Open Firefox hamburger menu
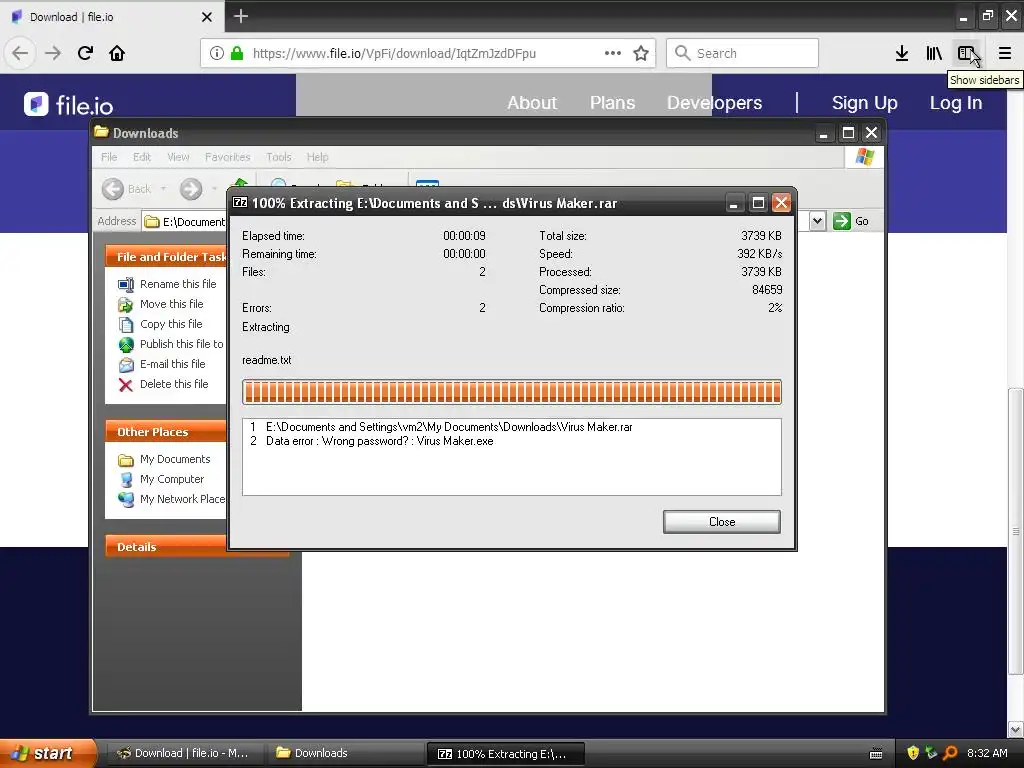This screenshot has height=768, width=1024. [1004, 54]
